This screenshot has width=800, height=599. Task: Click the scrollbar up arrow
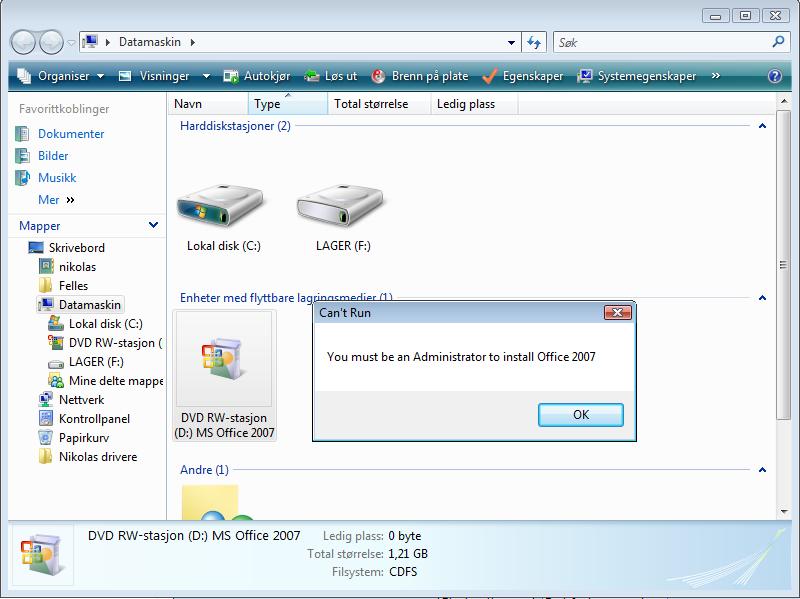coord(783,102)
